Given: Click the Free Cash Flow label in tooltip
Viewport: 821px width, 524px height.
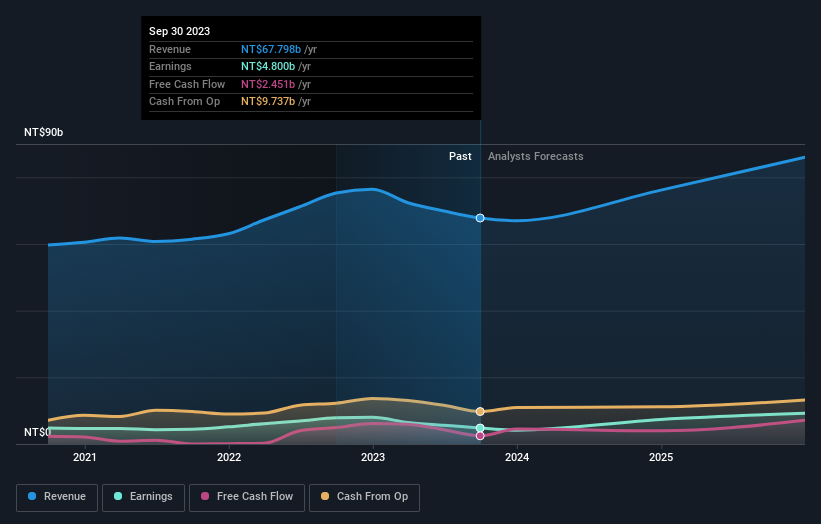Looking at the screenshot, I should (187, 84).
